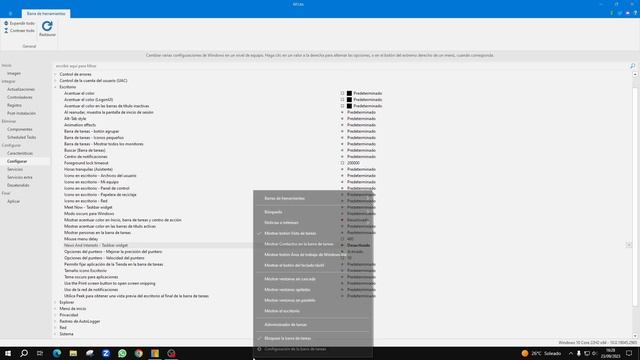Toggle value for Horas tranquilas (Asistente)
640x360 pixels.
click(x=361, y=169)
